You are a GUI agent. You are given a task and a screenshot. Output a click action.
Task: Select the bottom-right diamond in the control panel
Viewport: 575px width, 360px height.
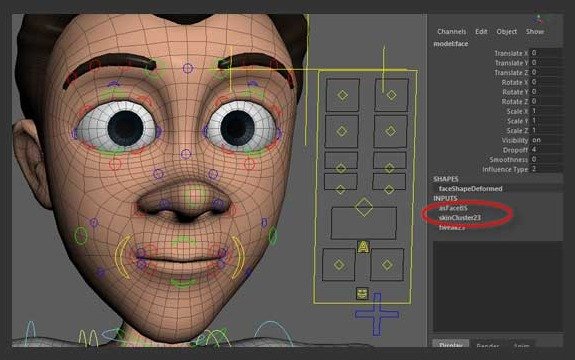click(x=387, y=265)
